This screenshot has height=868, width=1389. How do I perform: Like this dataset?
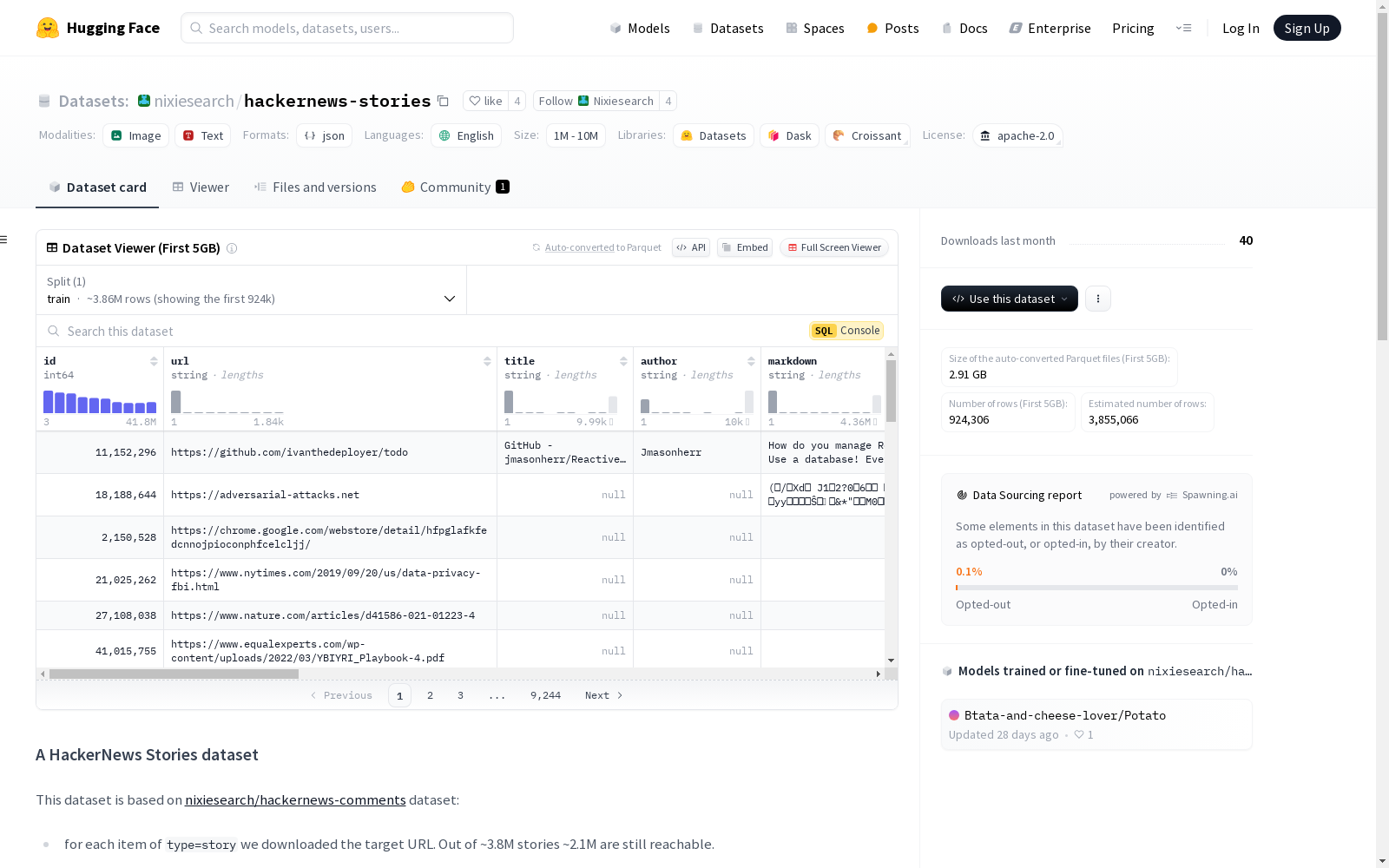486,101
